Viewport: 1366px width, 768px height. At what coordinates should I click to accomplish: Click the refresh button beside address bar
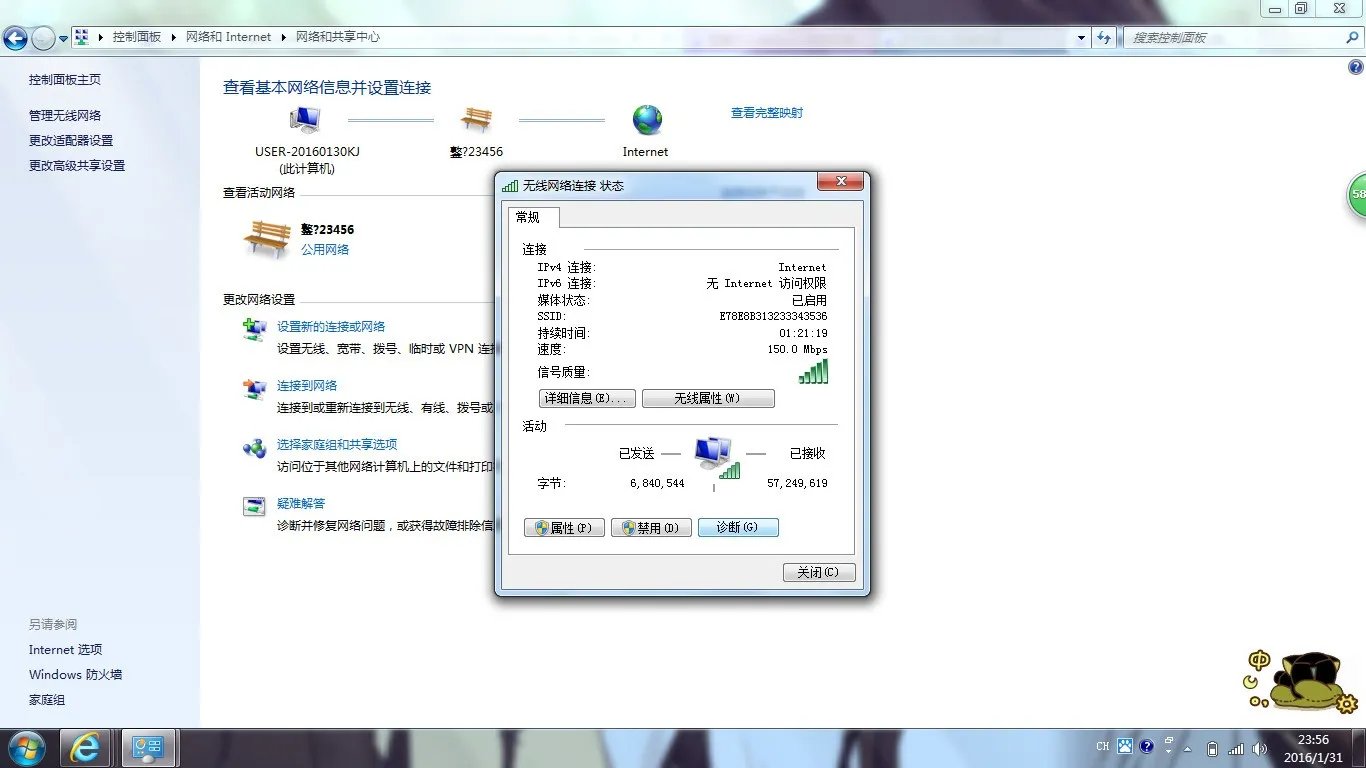point(1104,37)
